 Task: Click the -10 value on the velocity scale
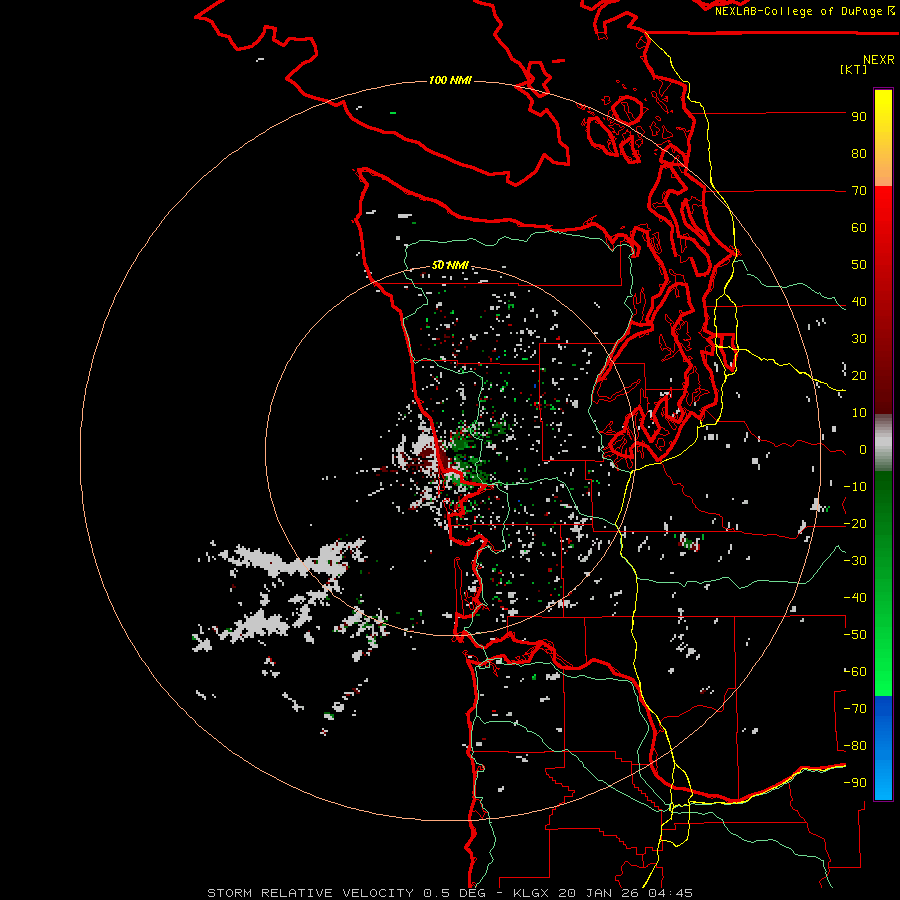[855, 487]
